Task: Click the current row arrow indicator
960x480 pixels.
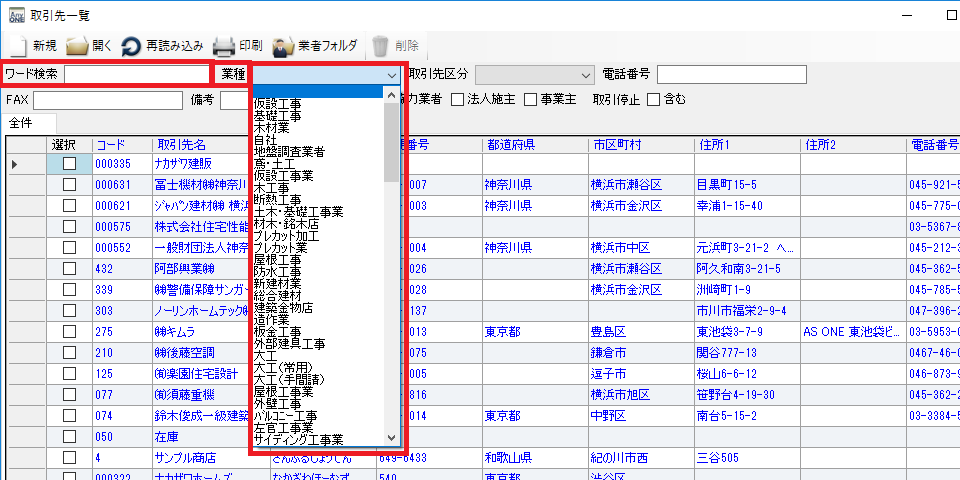Action: point(15,163)
